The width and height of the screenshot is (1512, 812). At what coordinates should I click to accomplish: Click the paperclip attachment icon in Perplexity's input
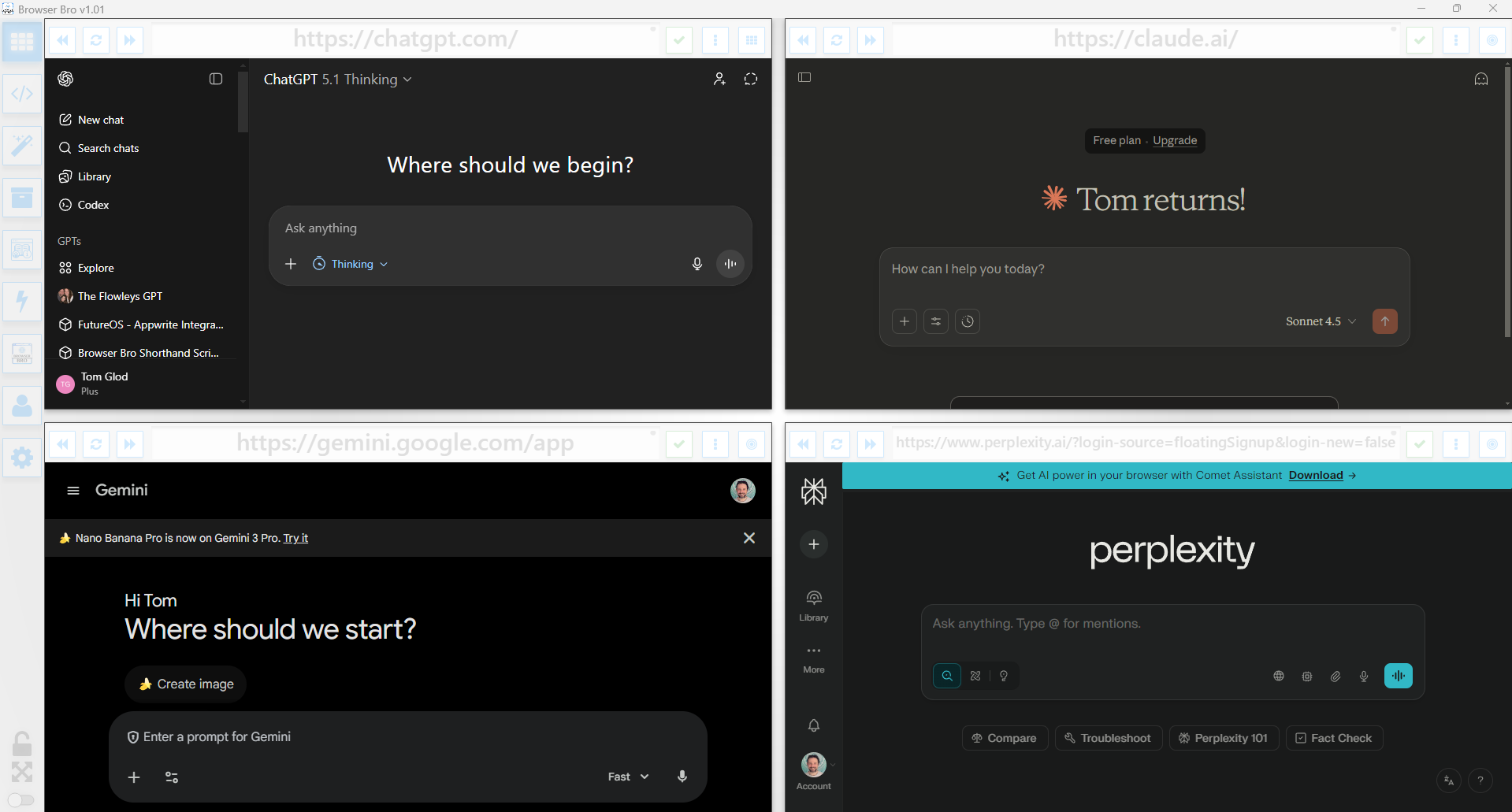point(1335,676)
